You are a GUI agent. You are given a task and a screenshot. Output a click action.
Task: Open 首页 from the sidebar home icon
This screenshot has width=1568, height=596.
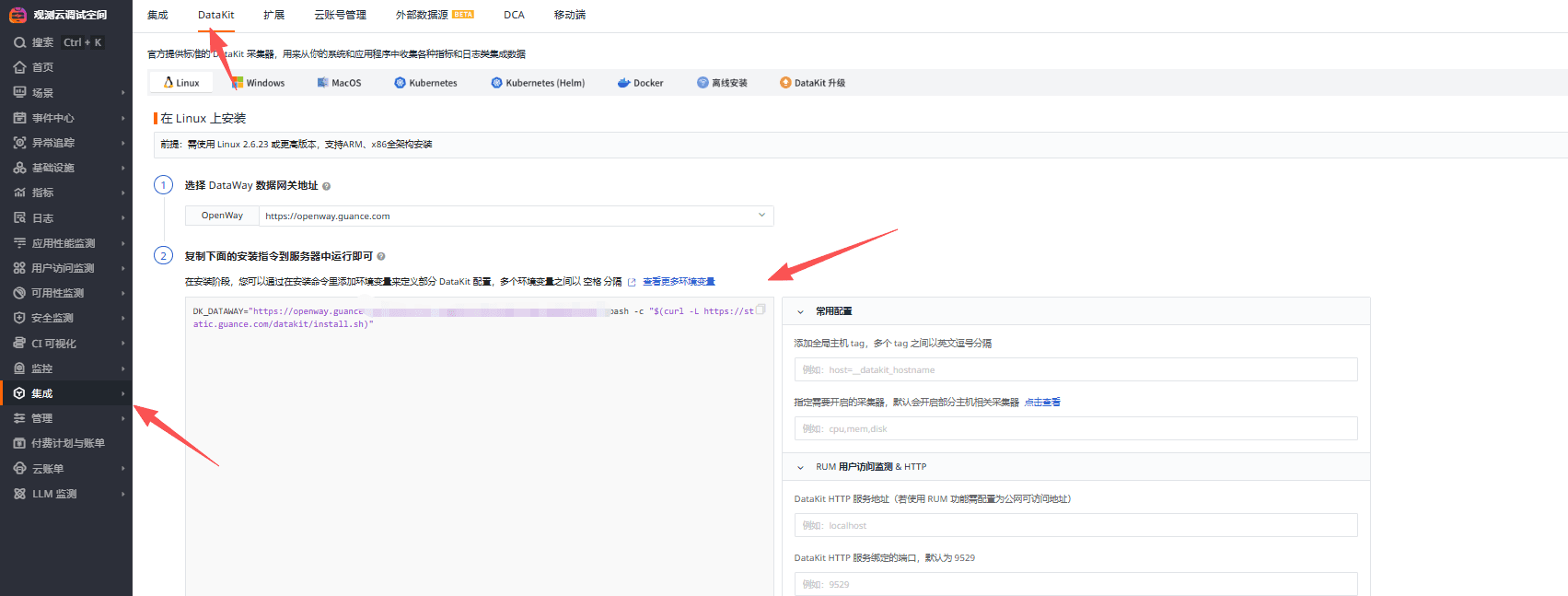click(x=19, y=67)
